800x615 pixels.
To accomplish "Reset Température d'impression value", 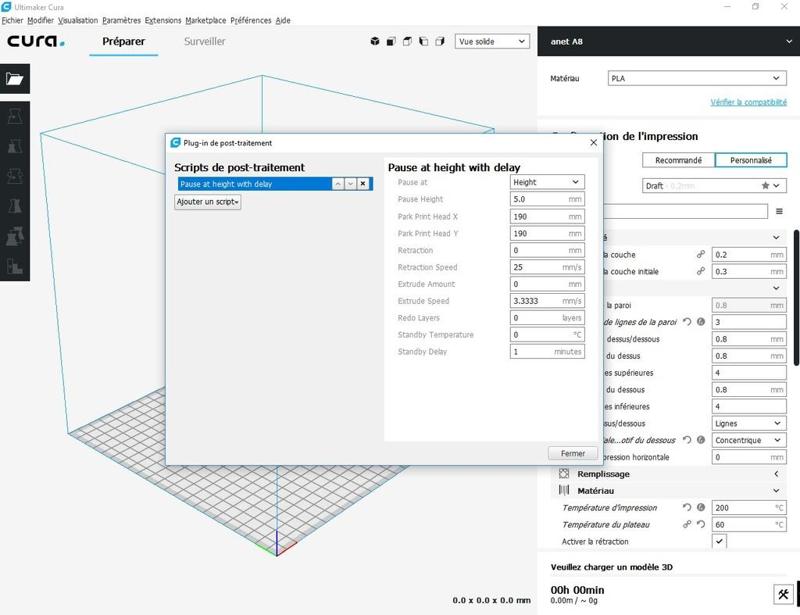I will (687, 507).
